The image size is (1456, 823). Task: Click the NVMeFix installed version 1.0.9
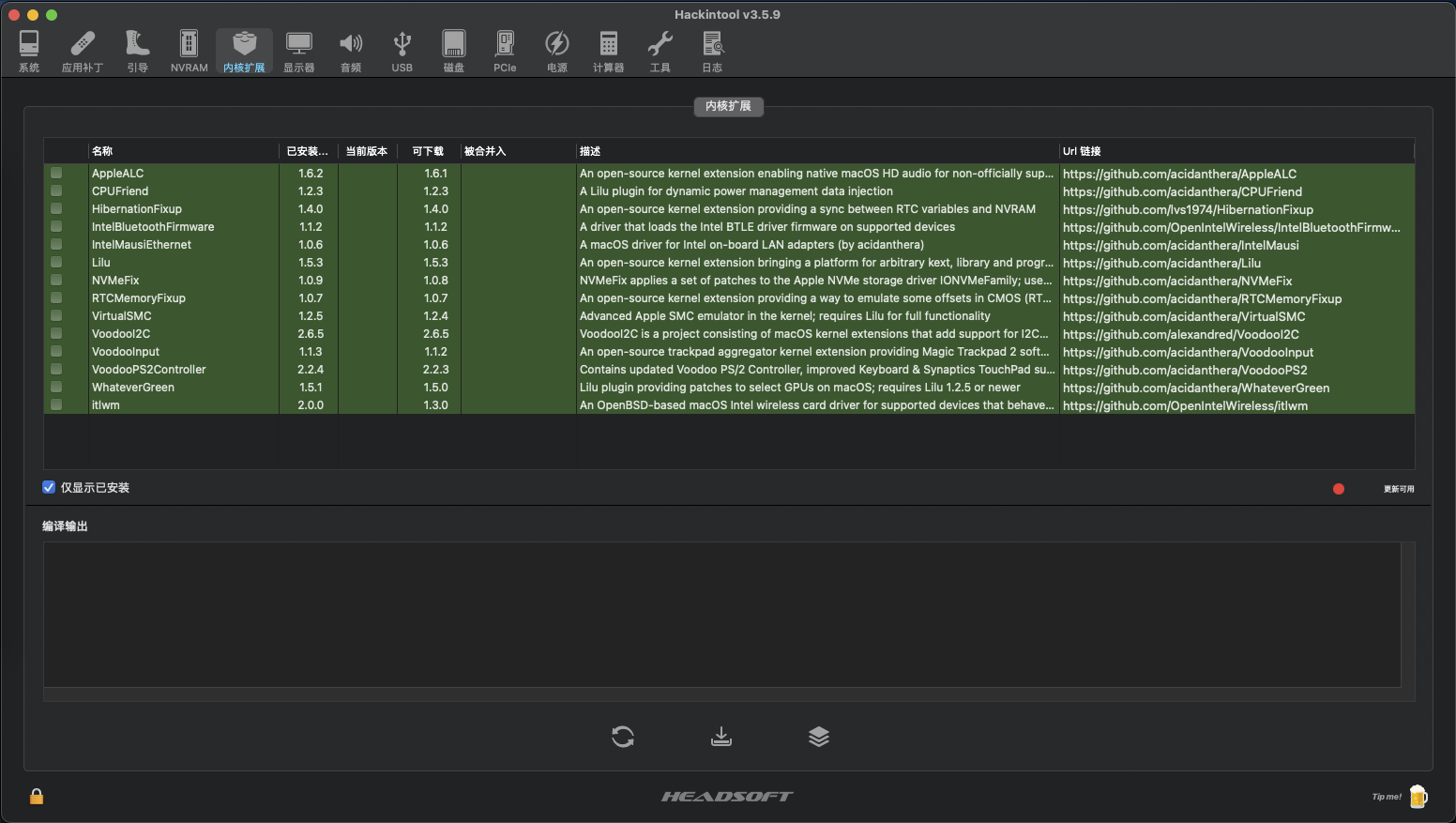[x=311, y=280]
